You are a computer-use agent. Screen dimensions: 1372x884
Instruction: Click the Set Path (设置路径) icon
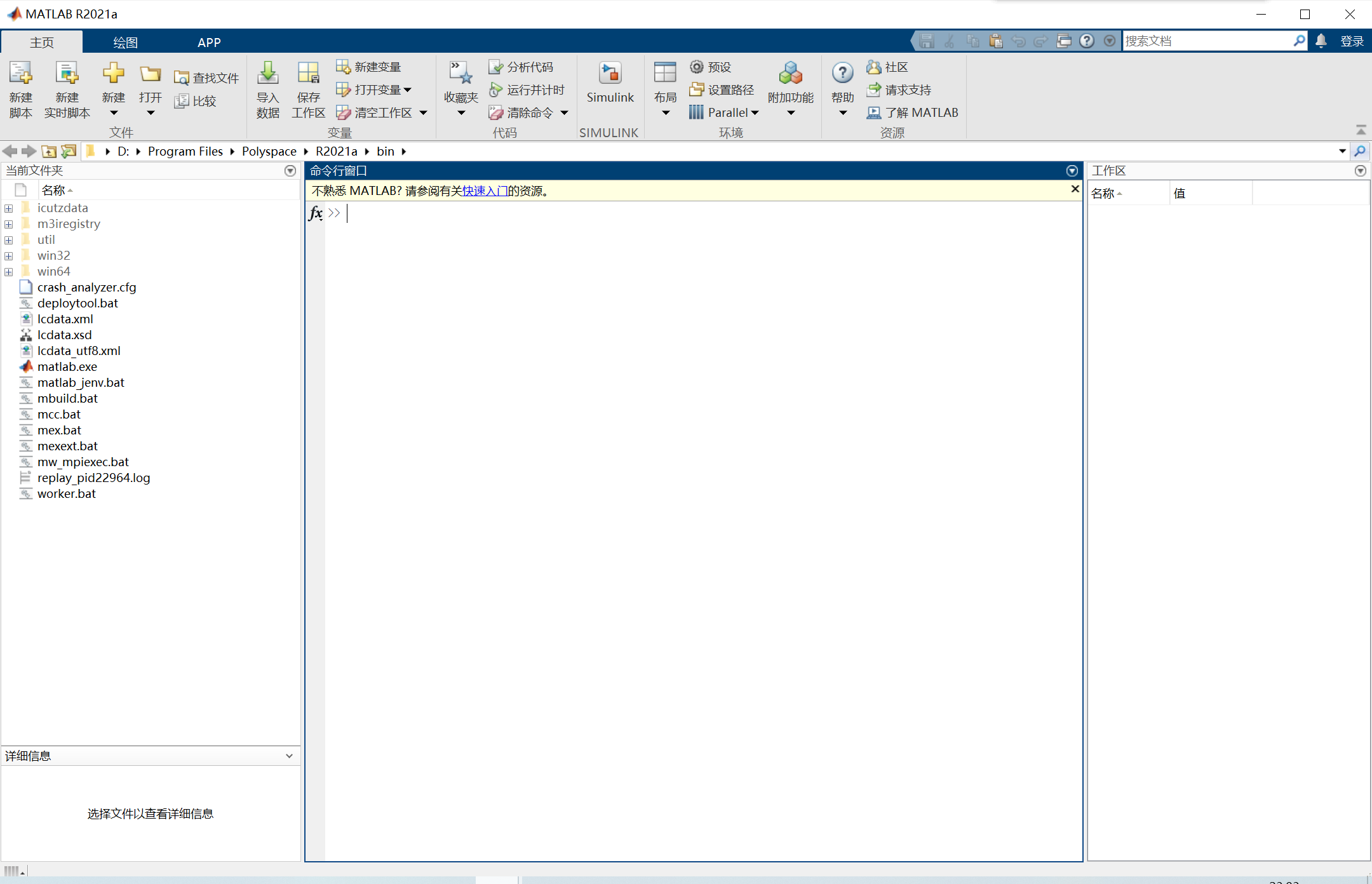click(x=697, y=90)
